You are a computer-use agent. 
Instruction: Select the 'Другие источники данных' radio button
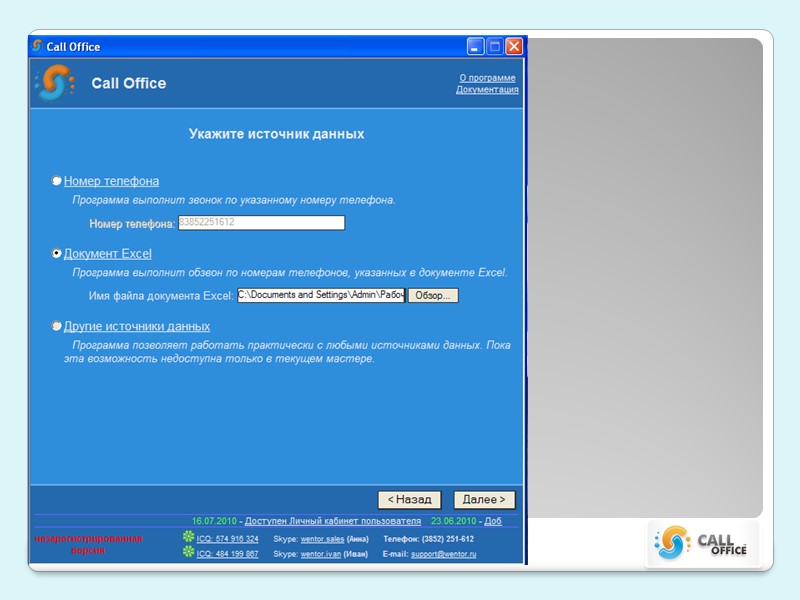coord(57,326)
